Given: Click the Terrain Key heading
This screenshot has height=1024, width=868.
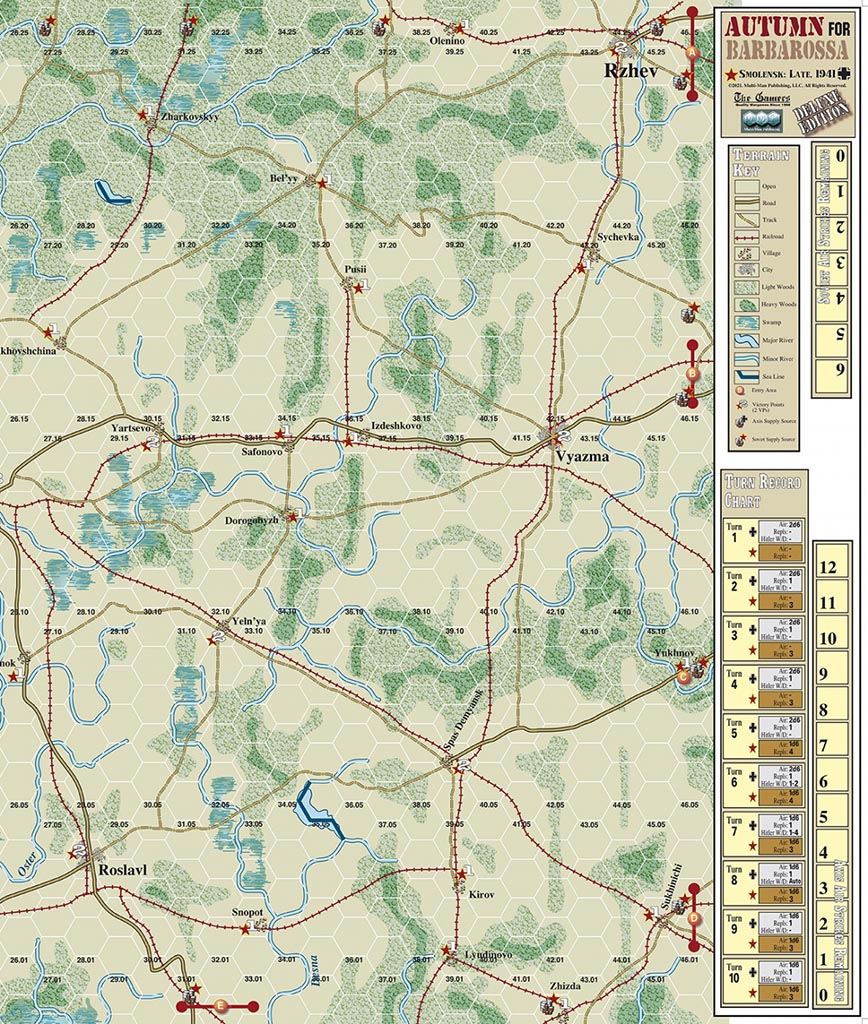Looking at the screenshot, I should click(x=760, y=161).
